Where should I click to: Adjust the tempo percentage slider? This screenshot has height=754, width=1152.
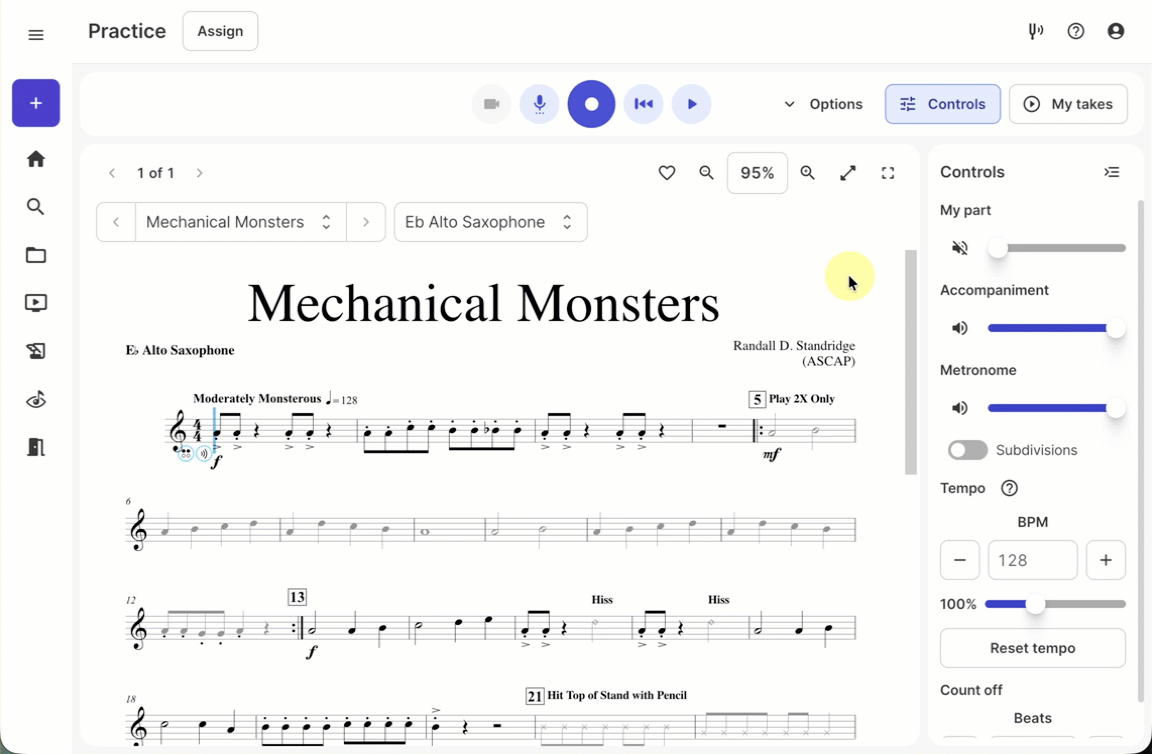1055,604
